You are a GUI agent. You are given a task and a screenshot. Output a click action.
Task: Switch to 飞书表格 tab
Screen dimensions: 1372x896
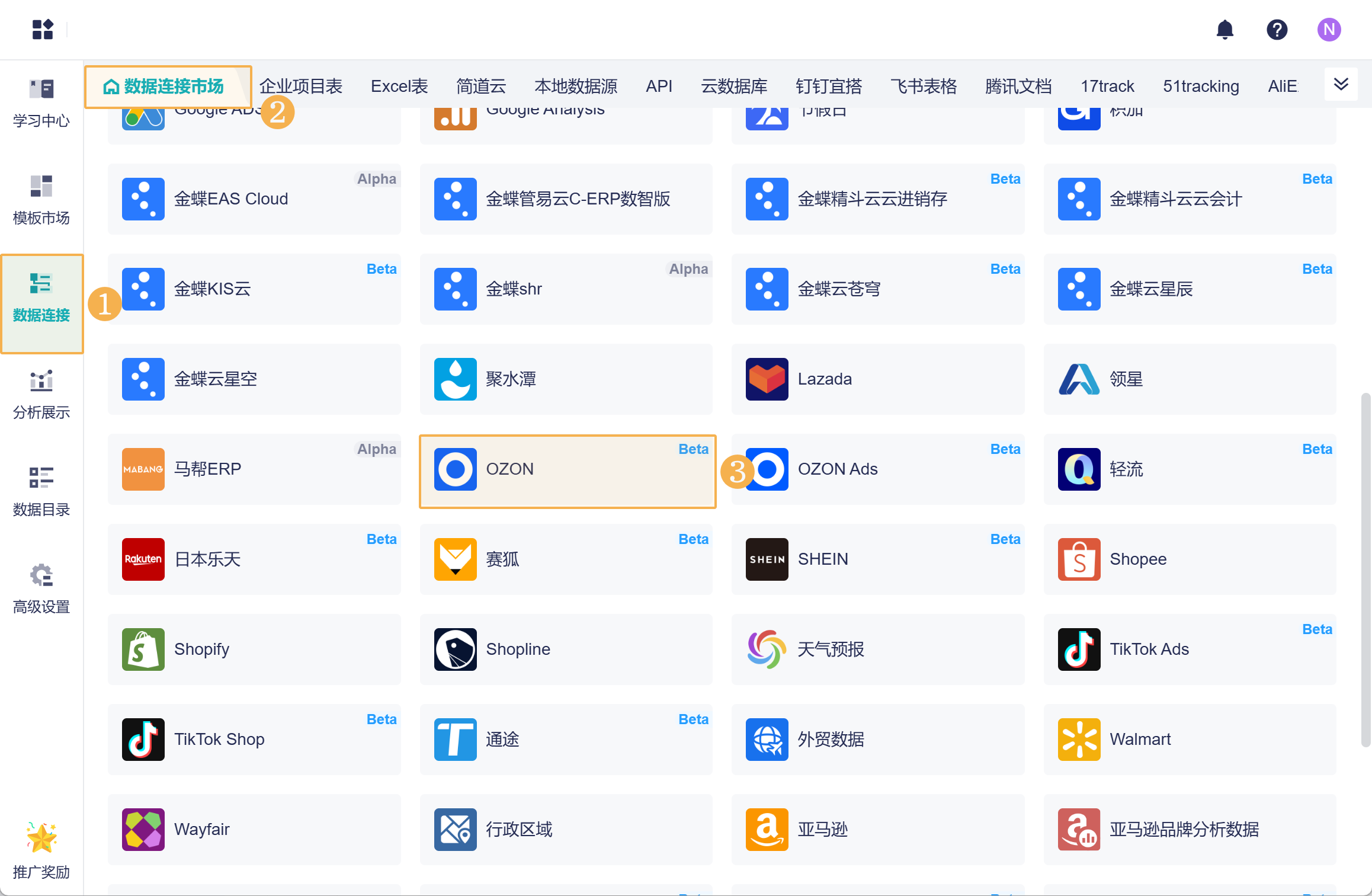924,87
